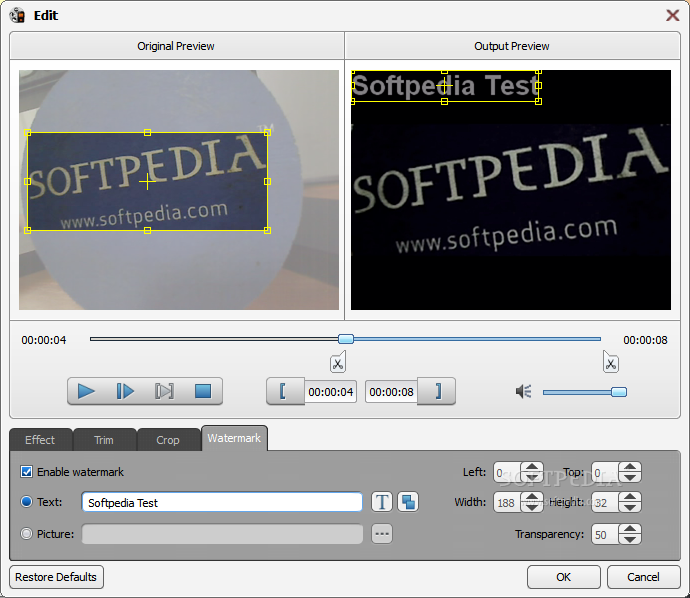Click the Width value field
690x598 pixels.
coord(507,502)
